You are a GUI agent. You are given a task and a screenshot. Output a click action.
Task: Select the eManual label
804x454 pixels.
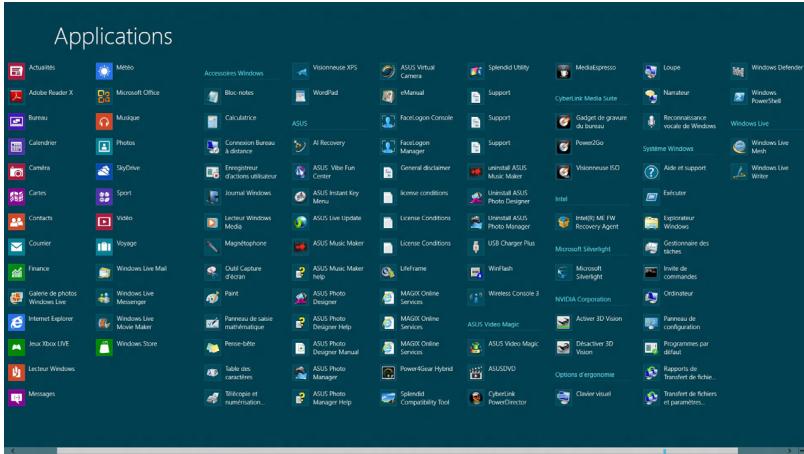[x=412, y=93]
